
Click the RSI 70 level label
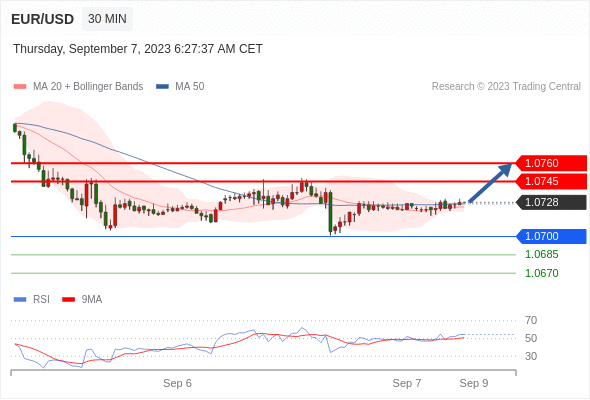[531, 321]
